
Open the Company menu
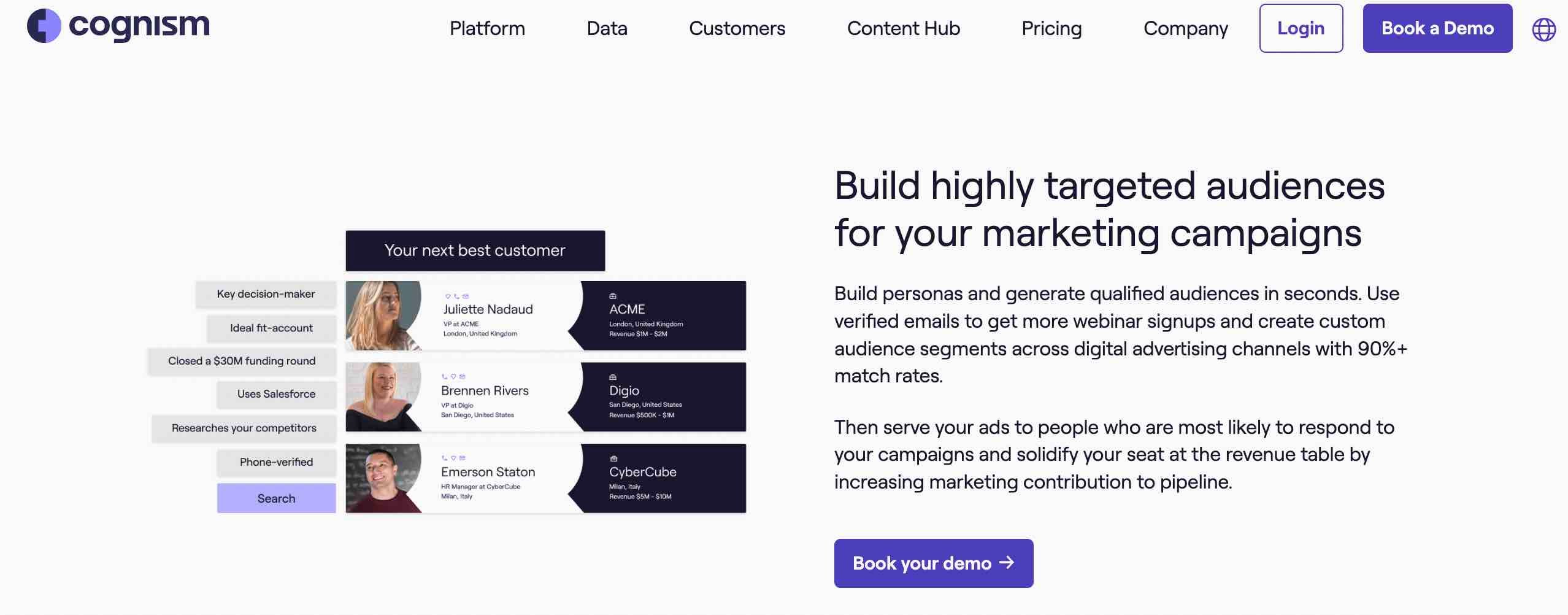point(1185,28)
